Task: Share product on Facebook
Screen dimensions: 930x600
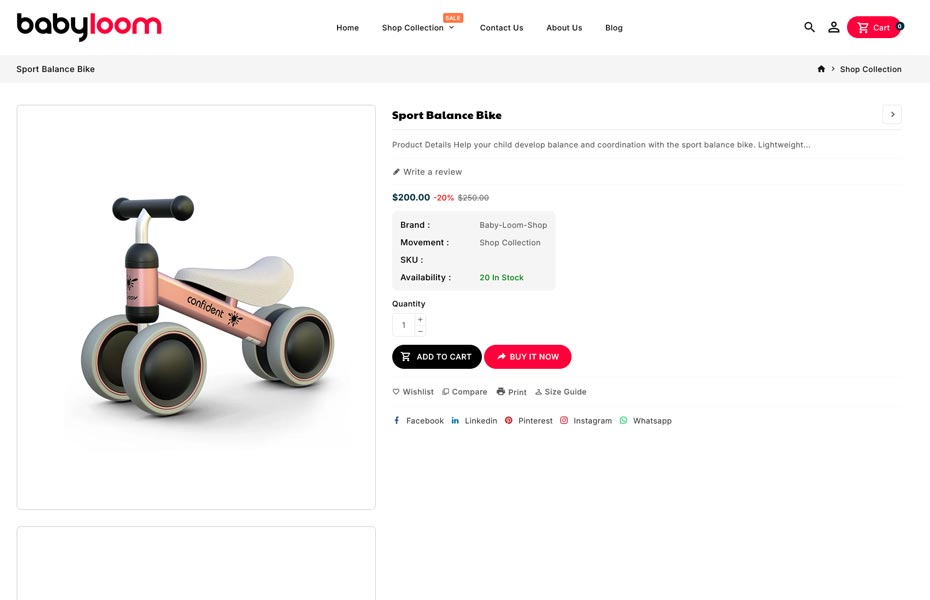Action: pyautogui.click(x=418, y=421)
